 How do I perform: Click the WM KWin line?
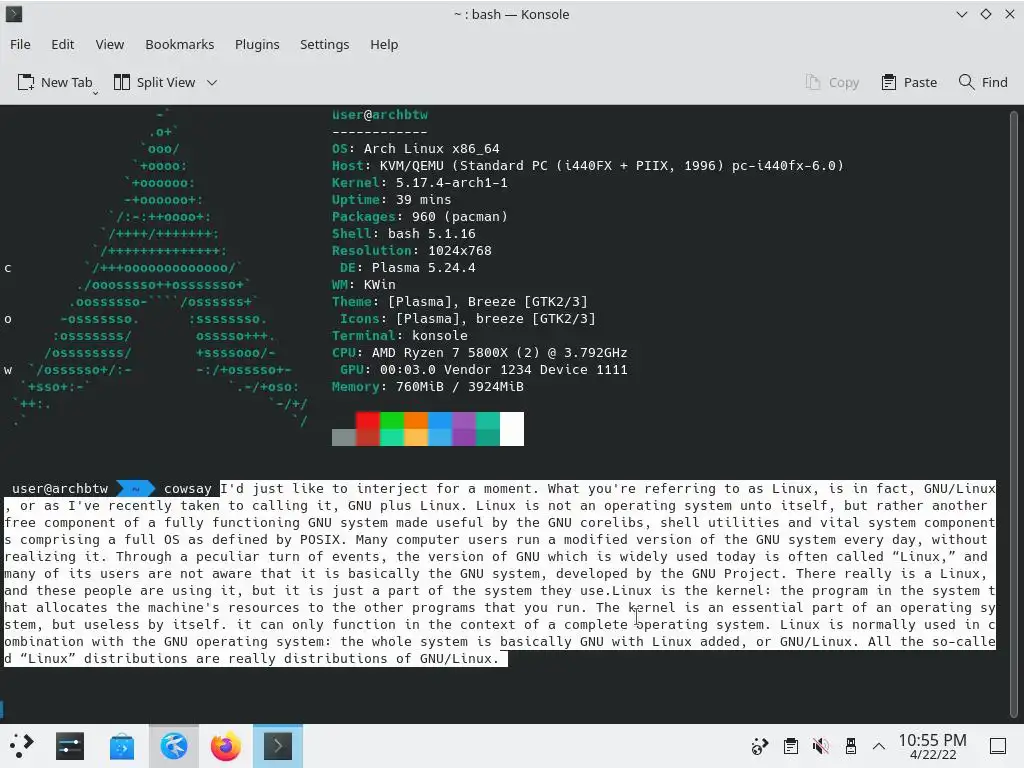(x=364, y=285)
